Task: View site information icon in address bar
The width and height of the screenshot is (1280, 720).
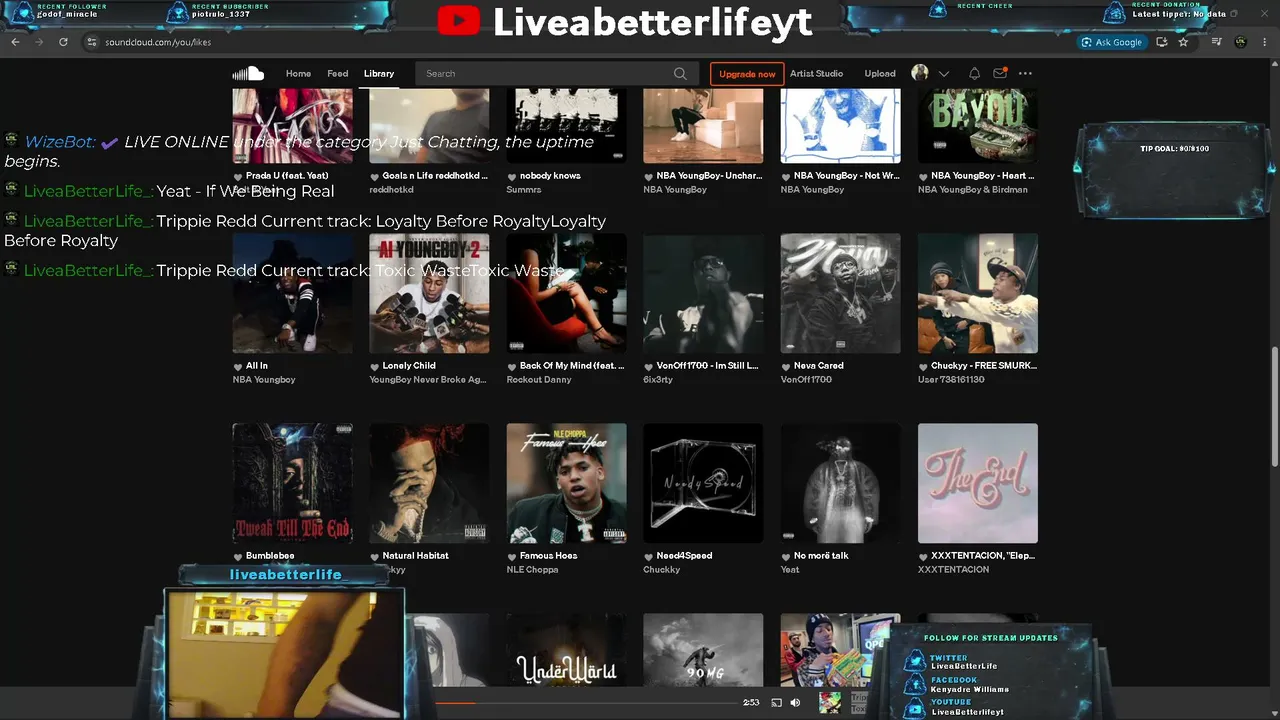Action: [x=92, y=42]
